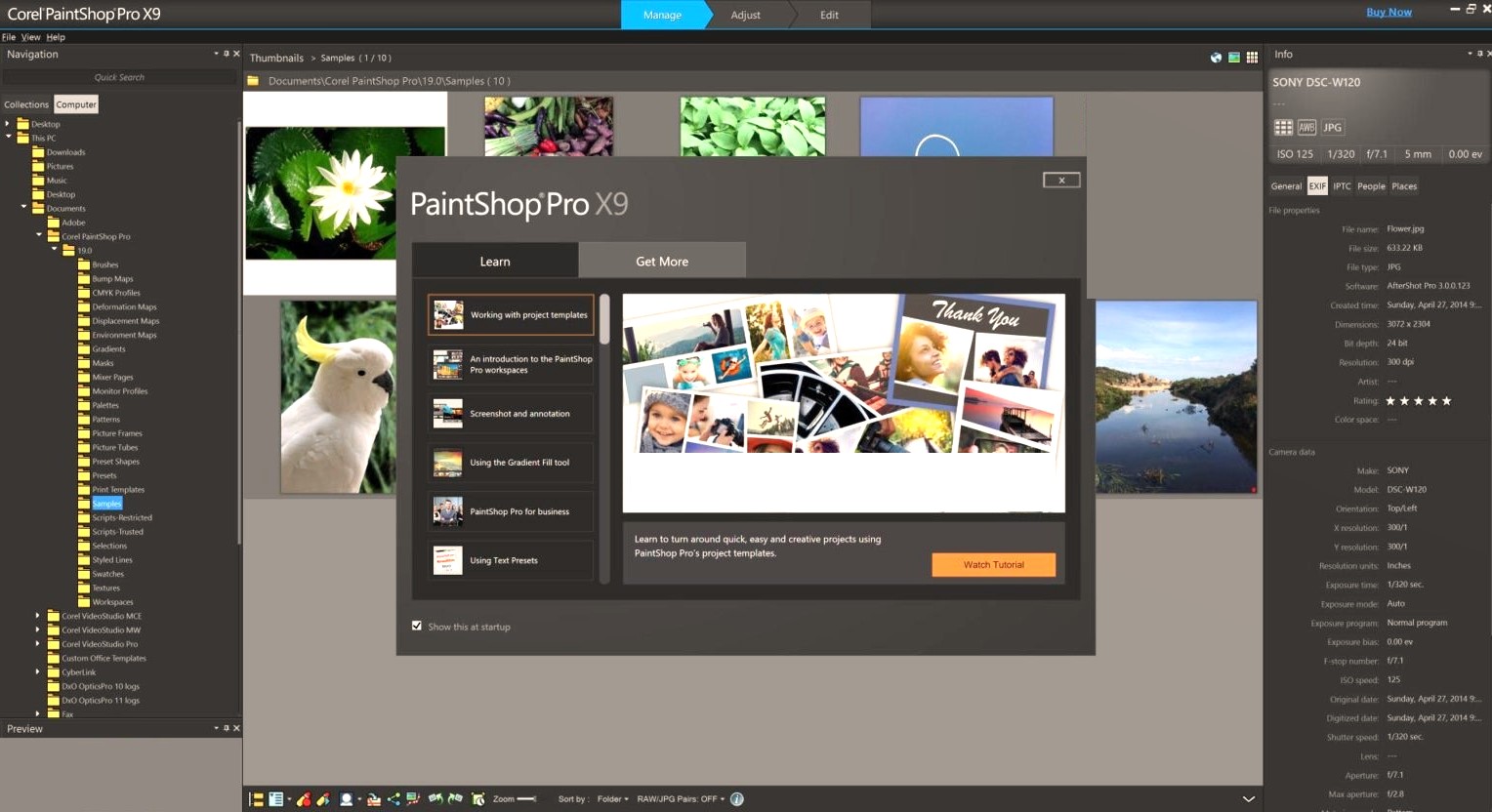
Task: Rotate the photo left using toolbar icon
Action: (x=435, y=799)
